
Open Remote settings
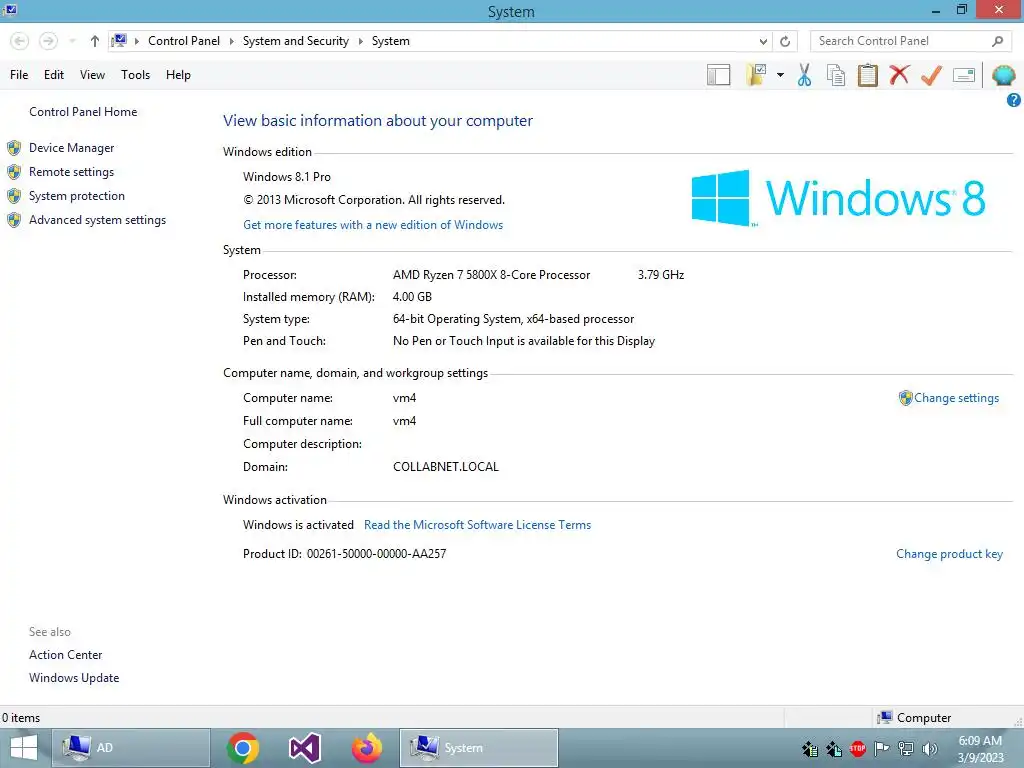[71, 172]
